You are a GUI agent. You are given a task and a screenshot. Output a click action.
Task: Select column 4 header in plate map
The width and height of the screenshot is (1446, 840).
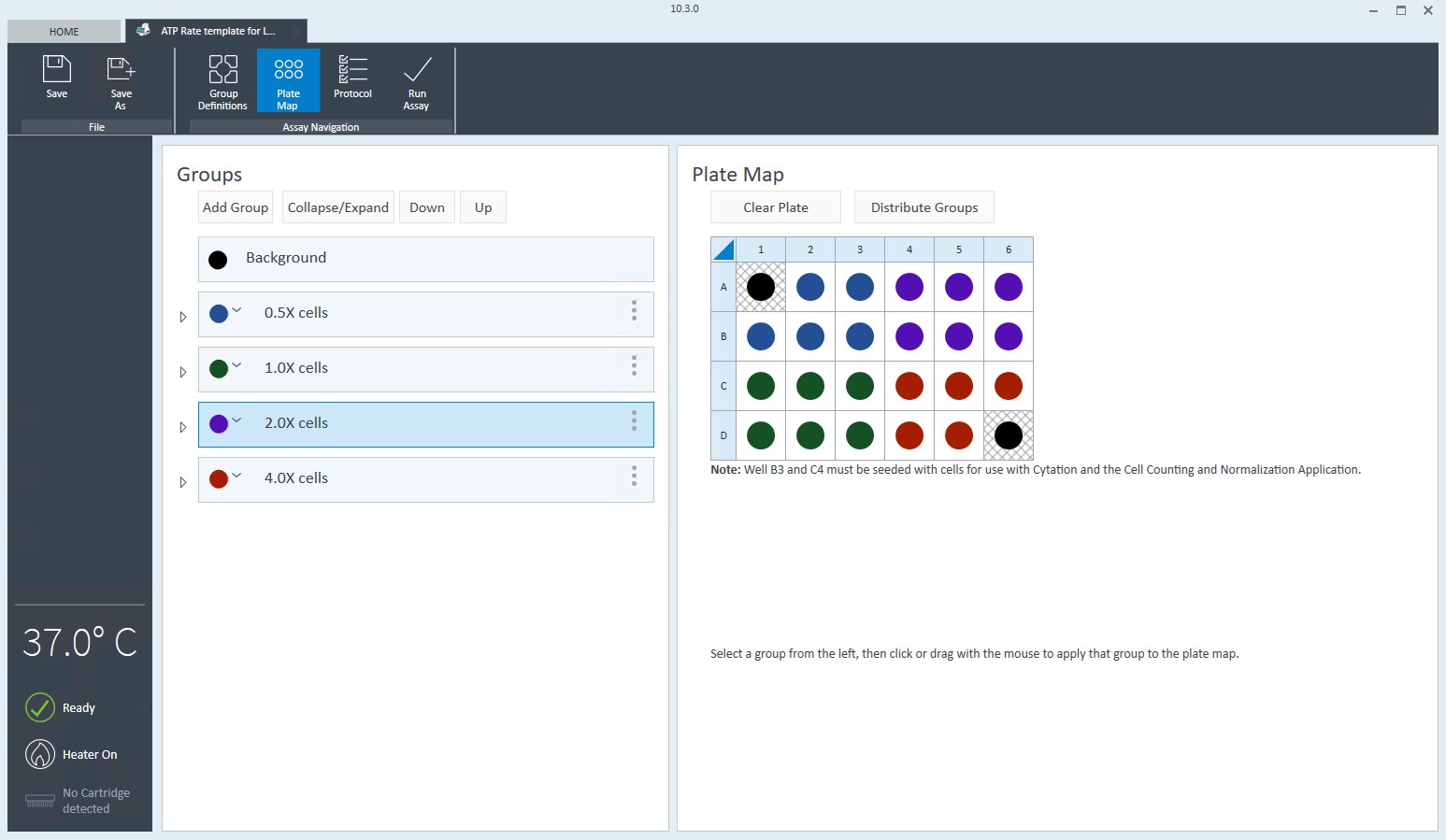click(909, 249)
